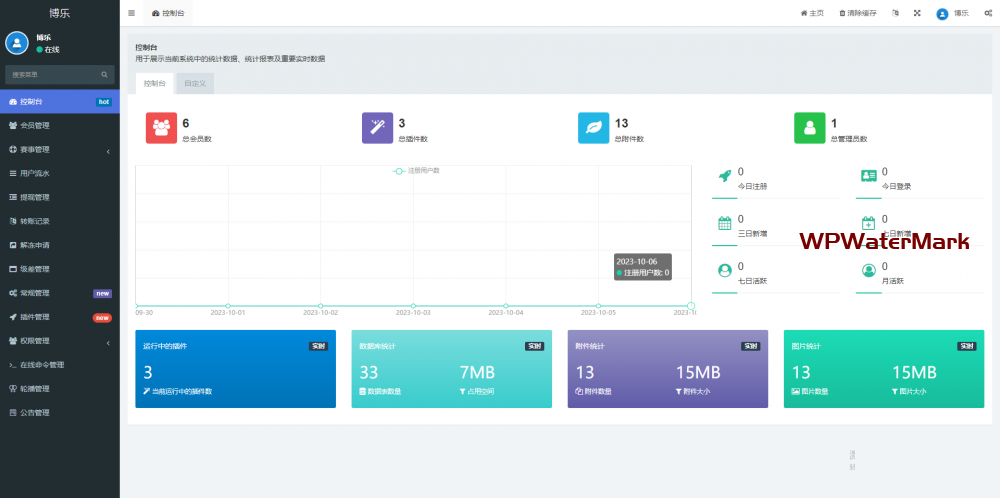The height and width of the screenshot is (498, 1000).
Task: Click the language switch icon in top bar
Action: coord(895,13)
